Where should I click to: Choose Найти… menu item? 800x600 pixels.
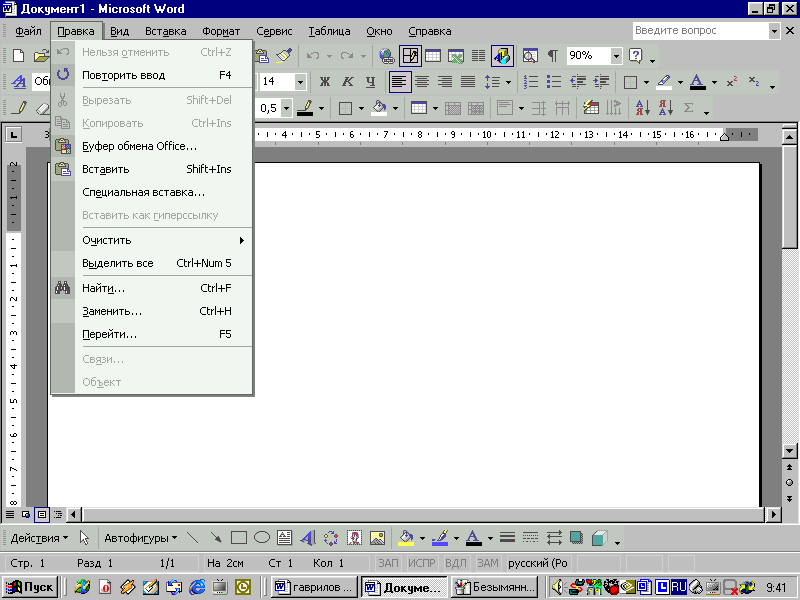coord(152,288)
